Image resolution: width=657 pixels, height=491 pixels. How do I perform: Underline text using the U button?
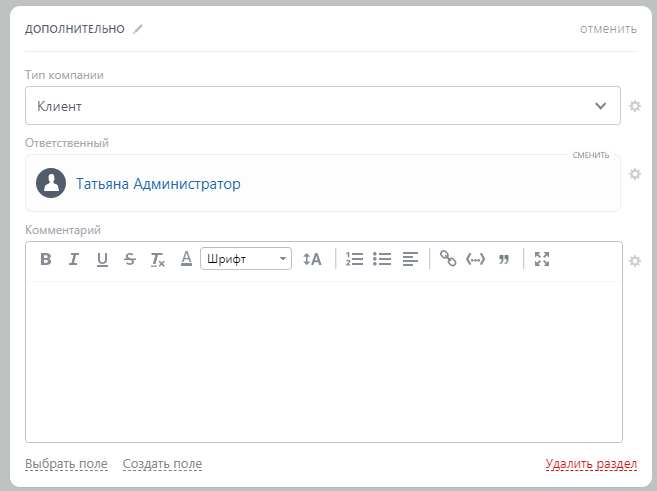102,259
